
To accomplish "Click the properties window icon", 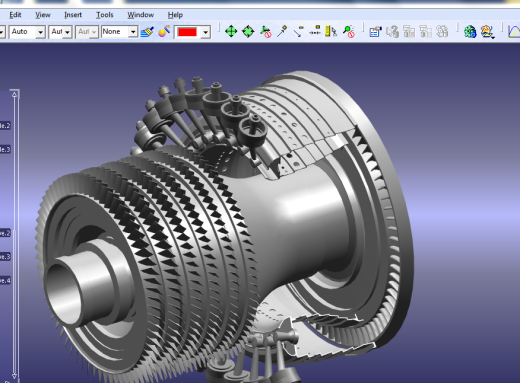I will (375, 32).
